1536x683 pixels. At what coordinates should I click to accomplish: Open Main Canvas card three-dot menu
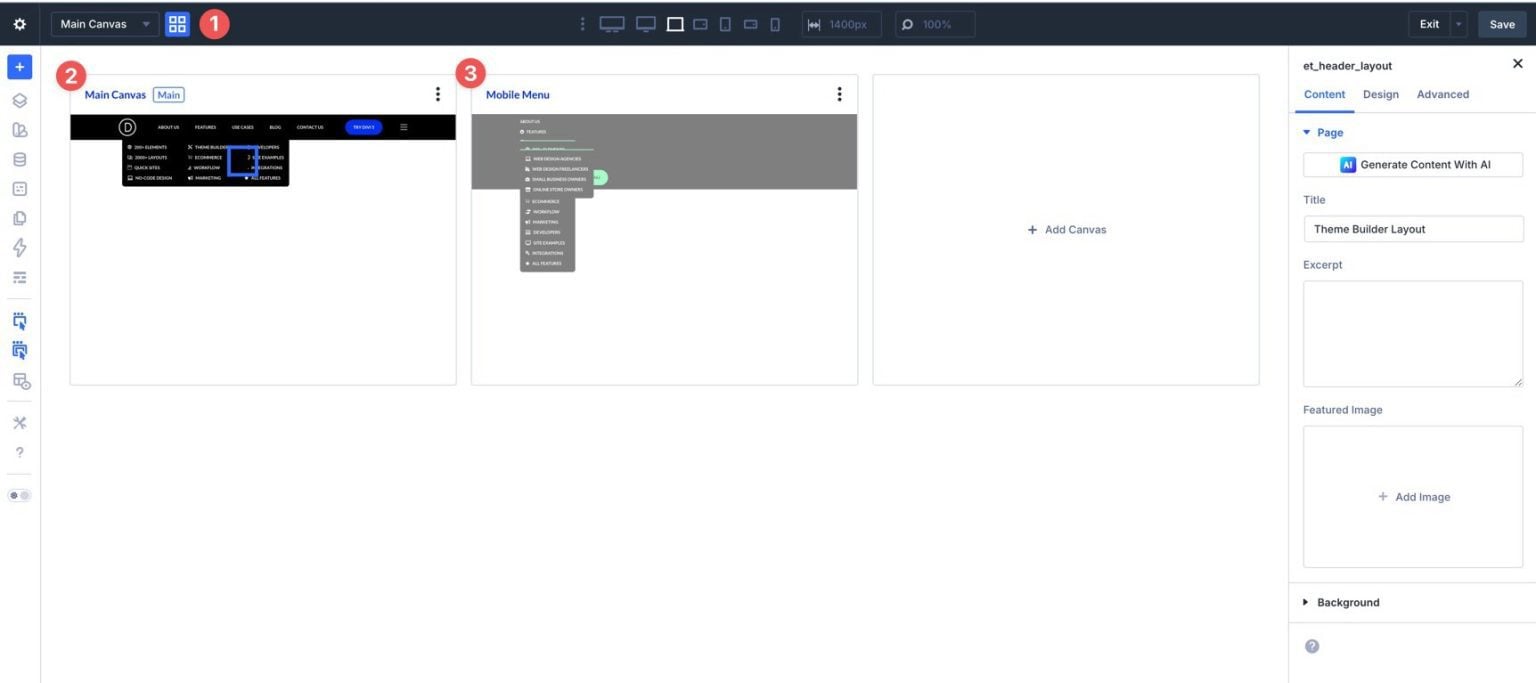pos(437,94)
